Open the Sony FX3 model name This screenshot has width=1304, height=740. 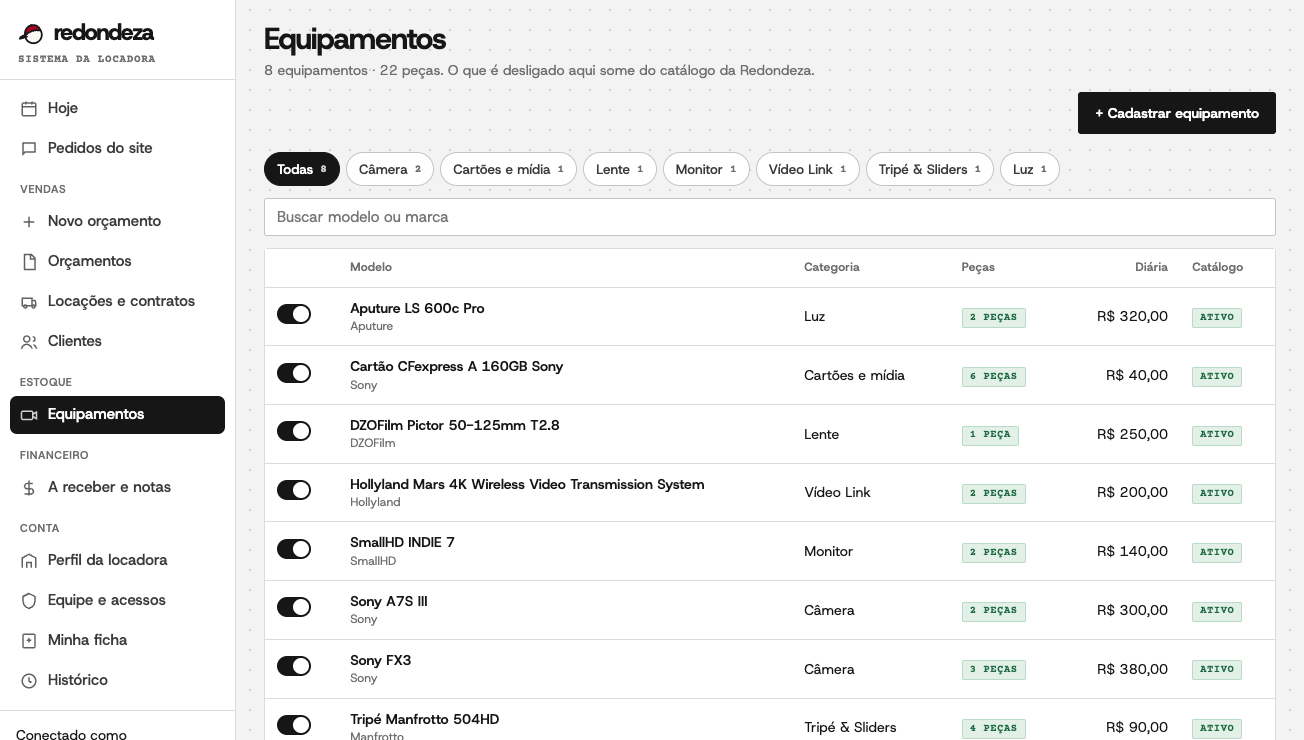(x=380, y=660)
